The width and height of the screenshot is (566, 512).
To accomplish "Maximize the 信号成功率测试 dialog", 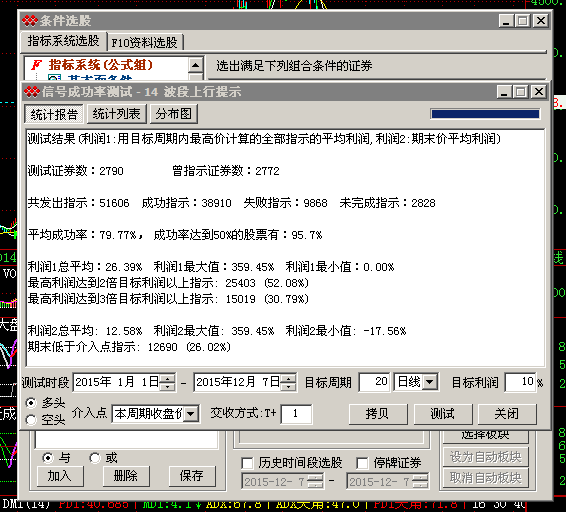I will coord(521,92).
